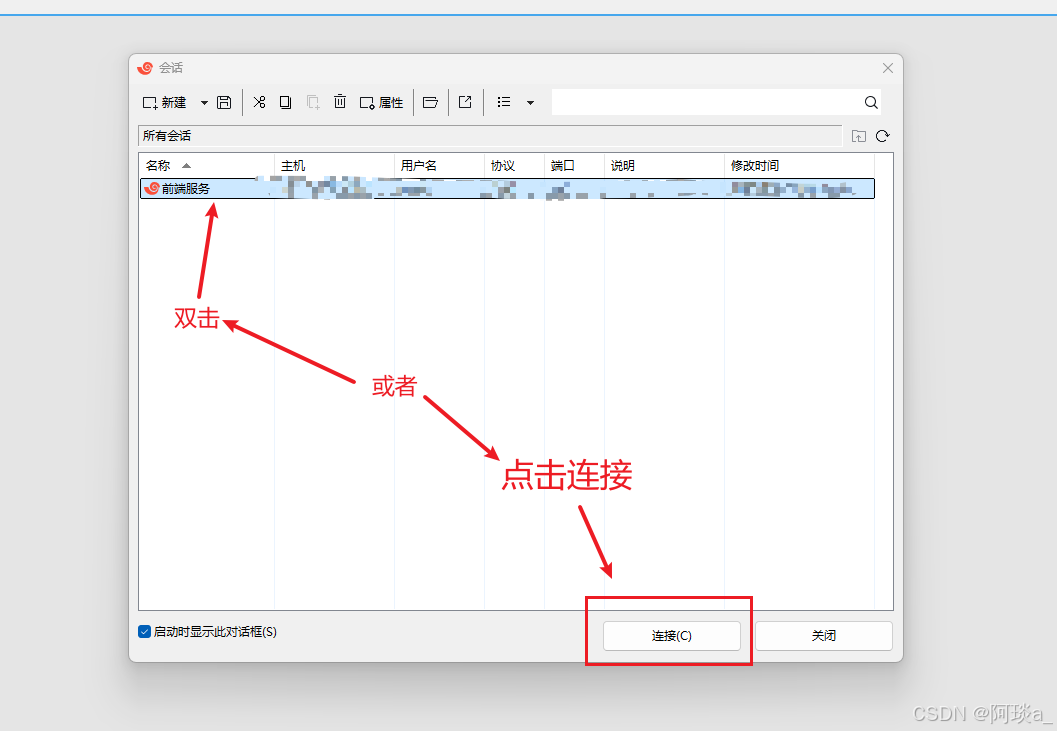
Task: Save sessions using the Save icon
Action: pyautogui.click(x=224, y=102)
